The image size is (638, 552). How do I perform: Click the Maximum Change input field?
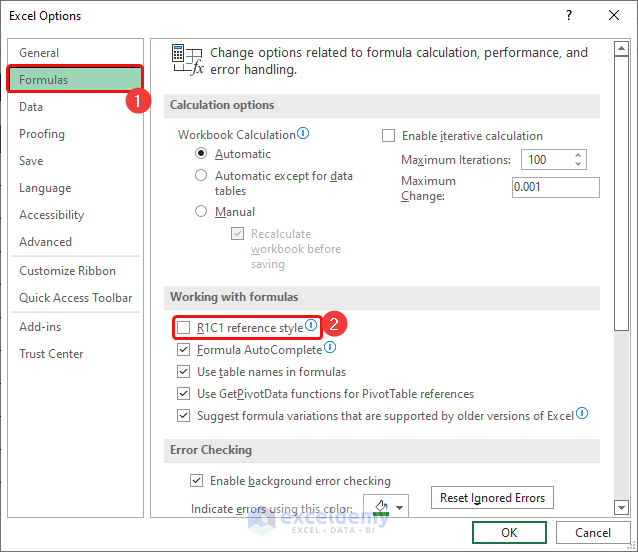tap(555, 187)
